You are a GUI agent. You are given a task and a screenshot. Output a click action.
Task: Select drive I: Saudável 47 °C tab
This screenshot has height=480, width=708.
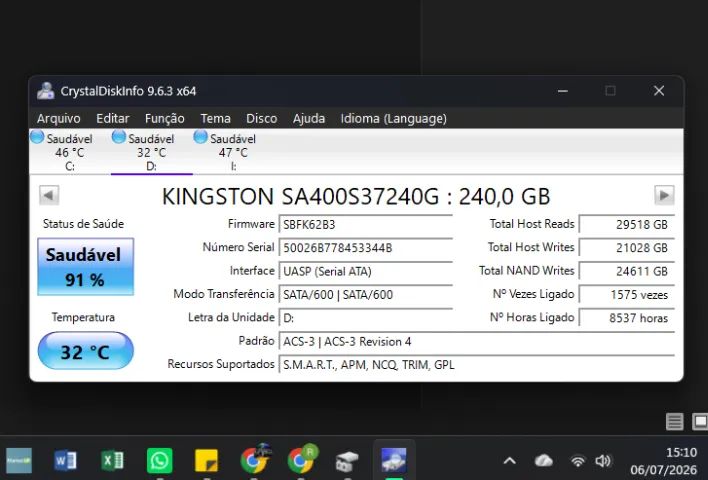[x=233, y=152]
